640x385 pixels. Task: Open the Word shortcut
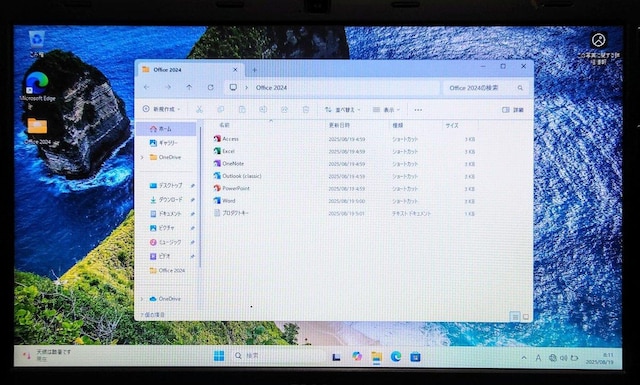tap(224, 200)
